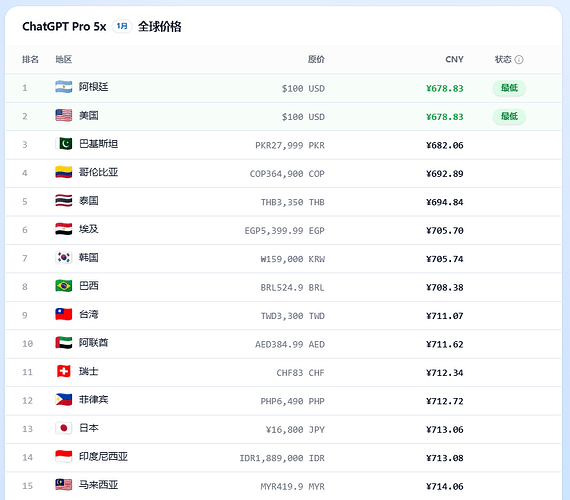
Task: Click the Malaysia flag icon
Action: [x=64, y=485]
